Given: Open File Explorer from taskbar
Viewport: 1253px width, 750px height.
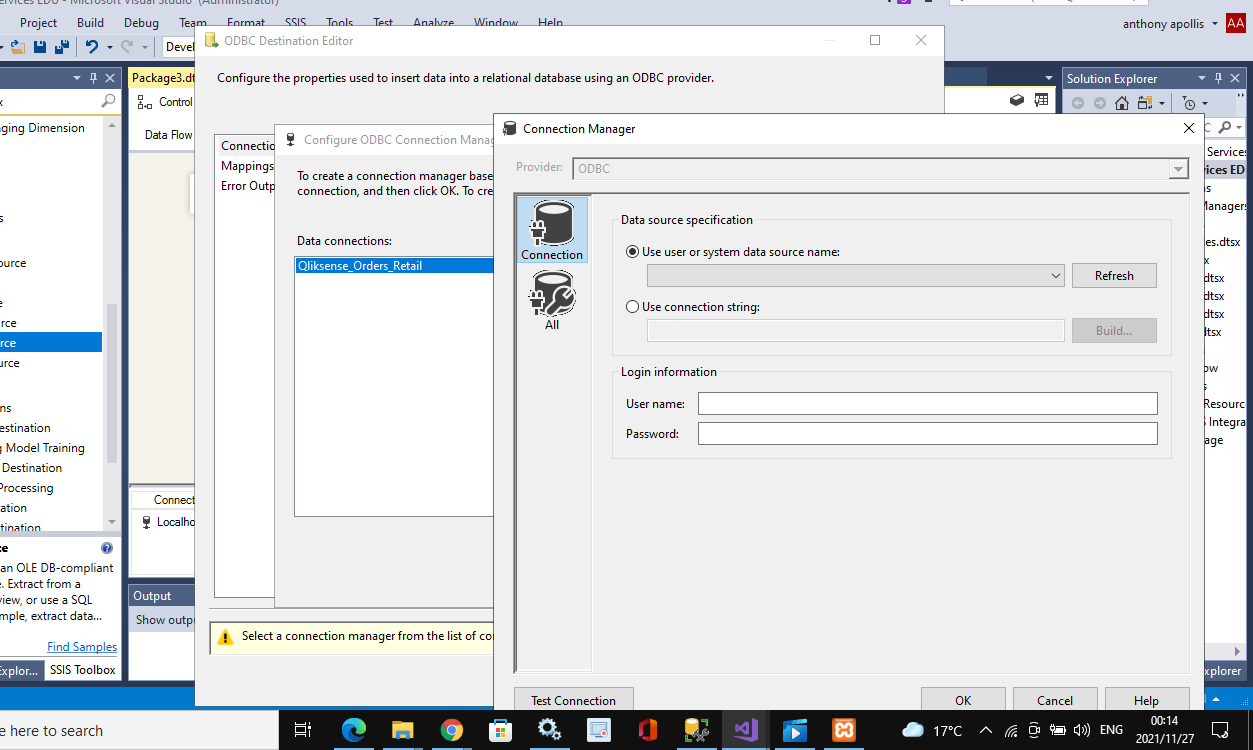Looking at the screenshot, I should coord(402,730).
